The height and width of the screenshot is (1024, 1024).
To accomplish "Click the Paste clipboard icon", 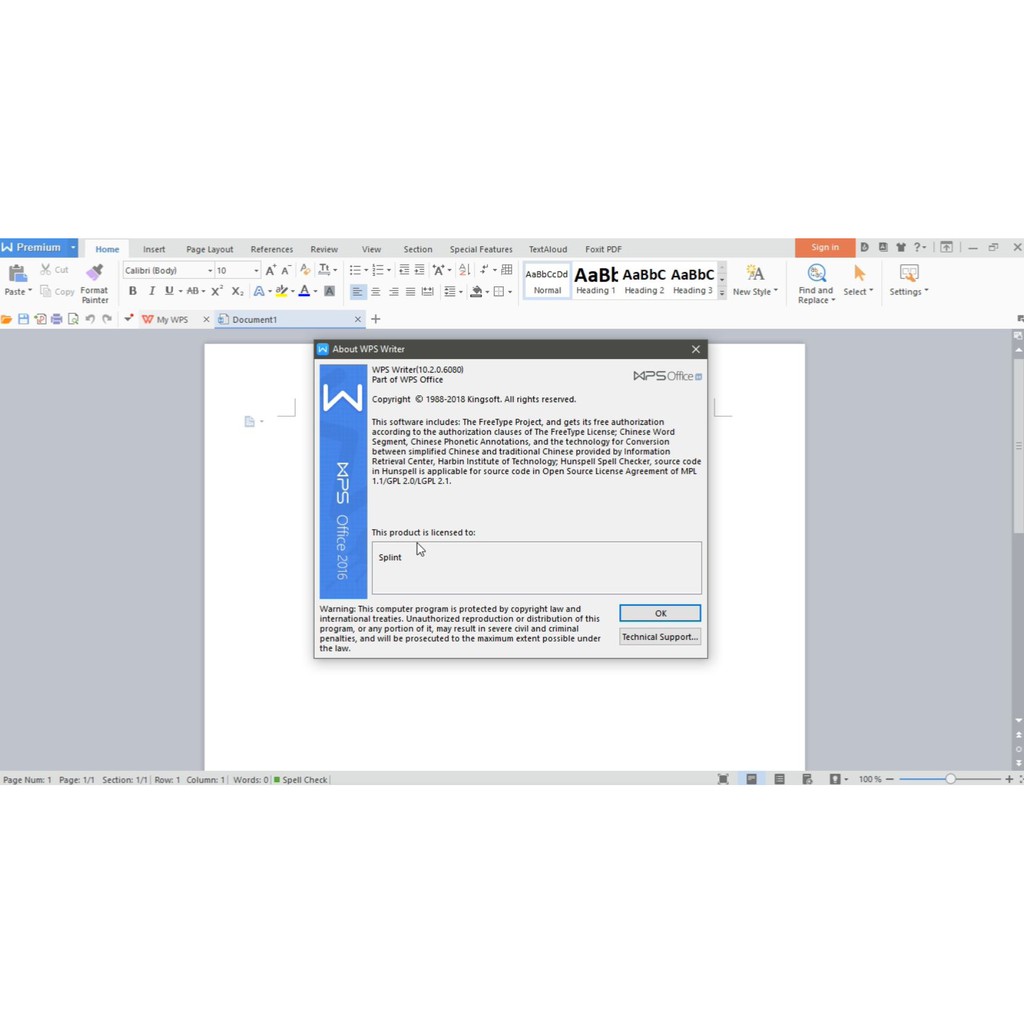I will [17, 273].
